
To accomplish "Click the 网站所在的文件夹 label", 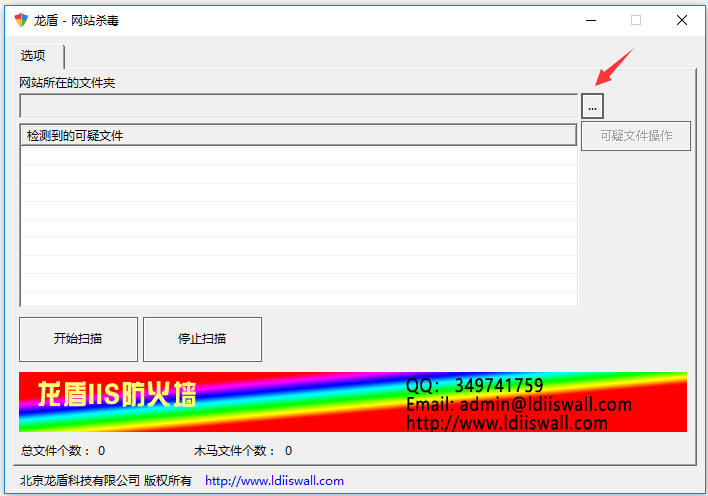I will click(67, 83).
